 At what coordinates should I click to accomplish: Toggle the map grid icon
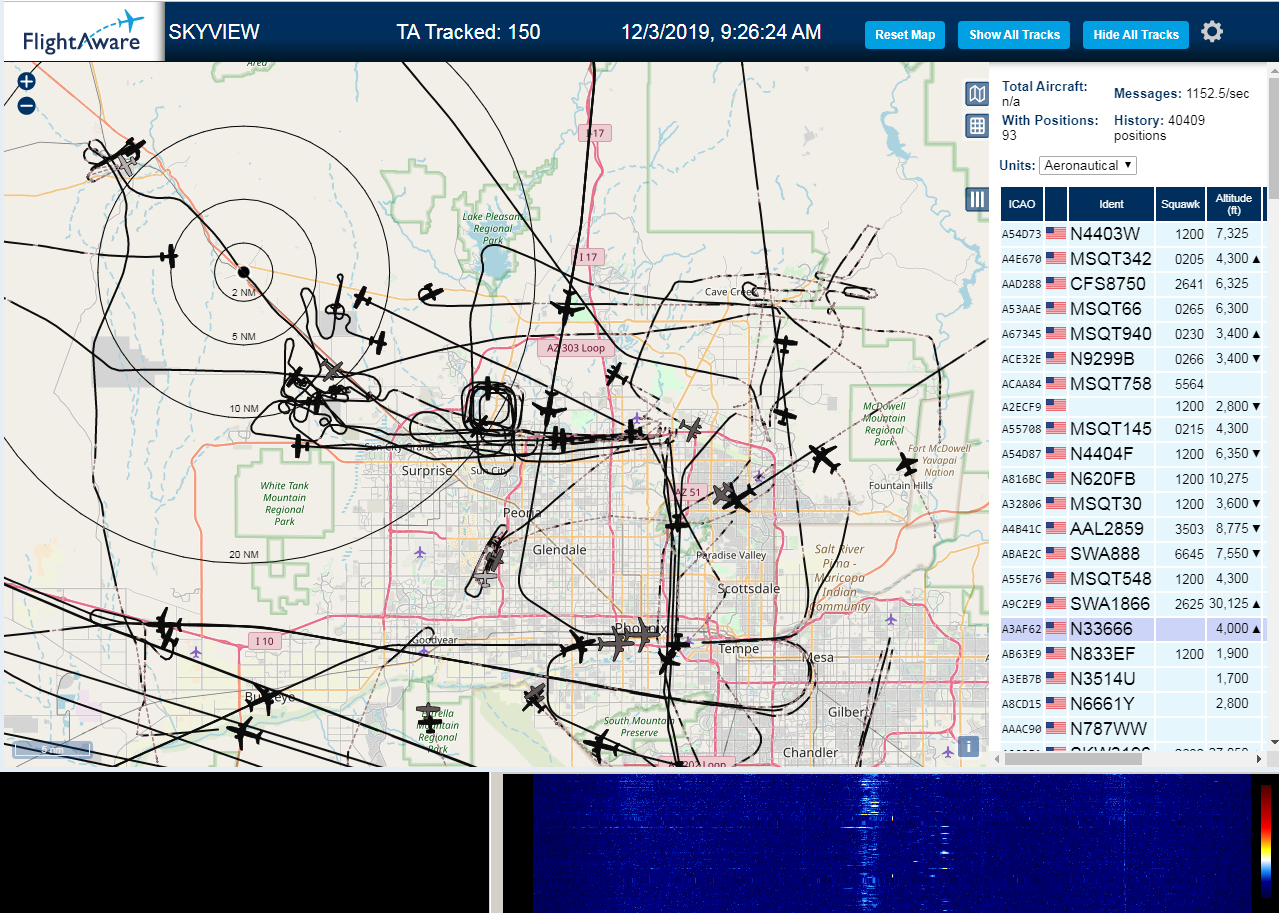point(977,126)
